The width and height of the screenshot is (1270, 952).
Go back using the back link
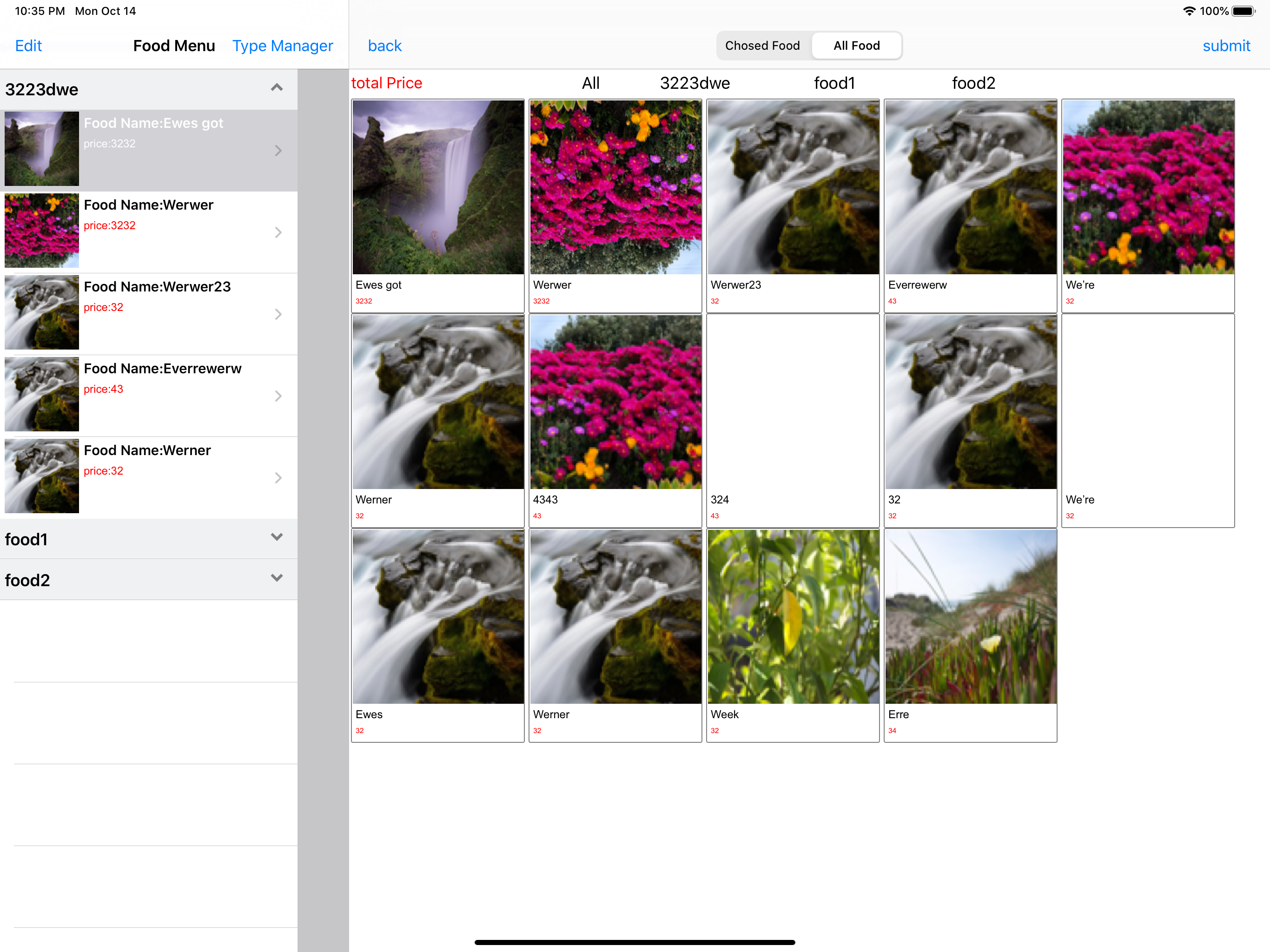(385, 46)
